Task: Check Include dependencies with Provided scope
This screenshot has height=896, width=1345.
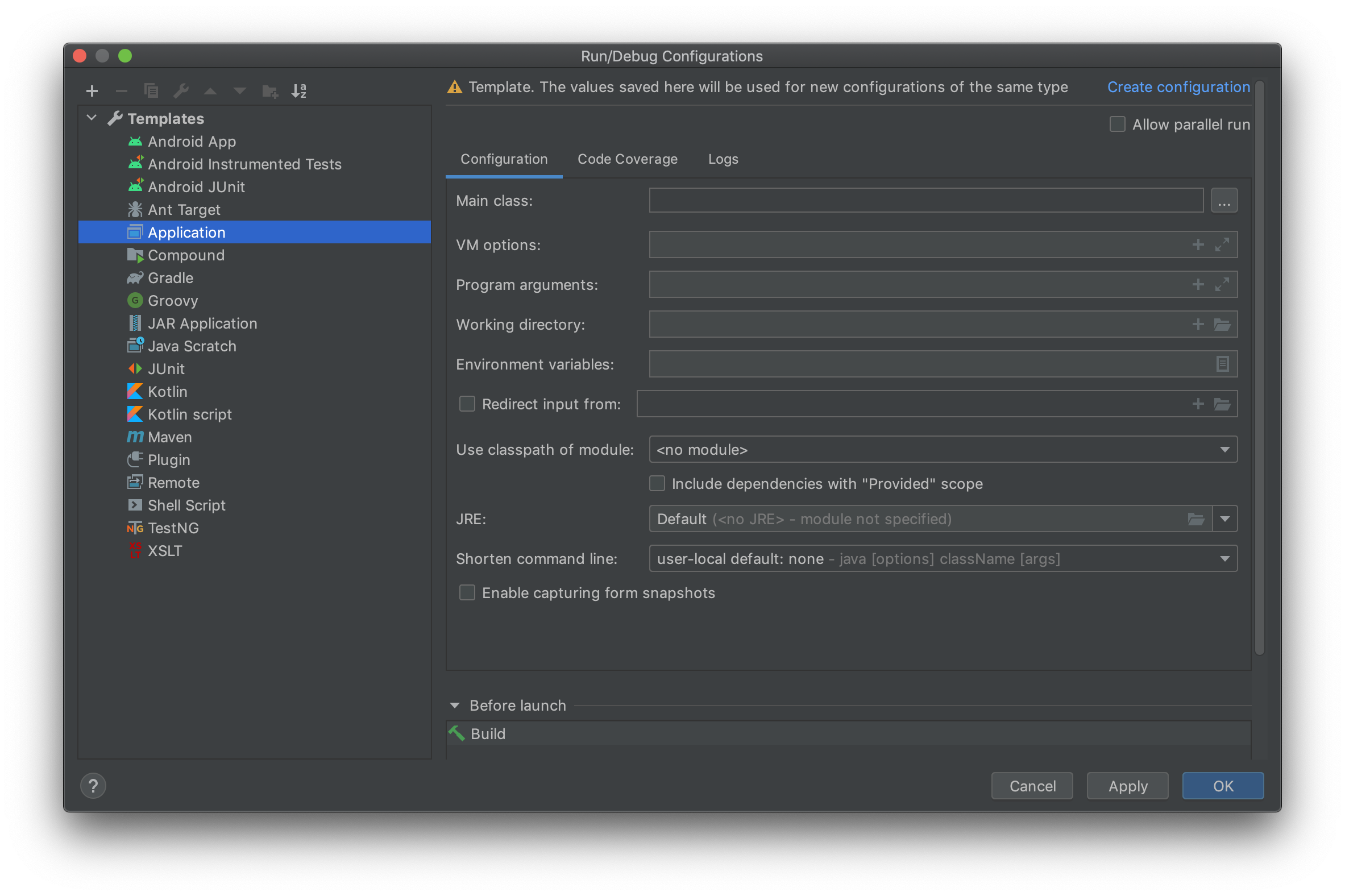Action: pyautogui.click(x=657, y=484)
